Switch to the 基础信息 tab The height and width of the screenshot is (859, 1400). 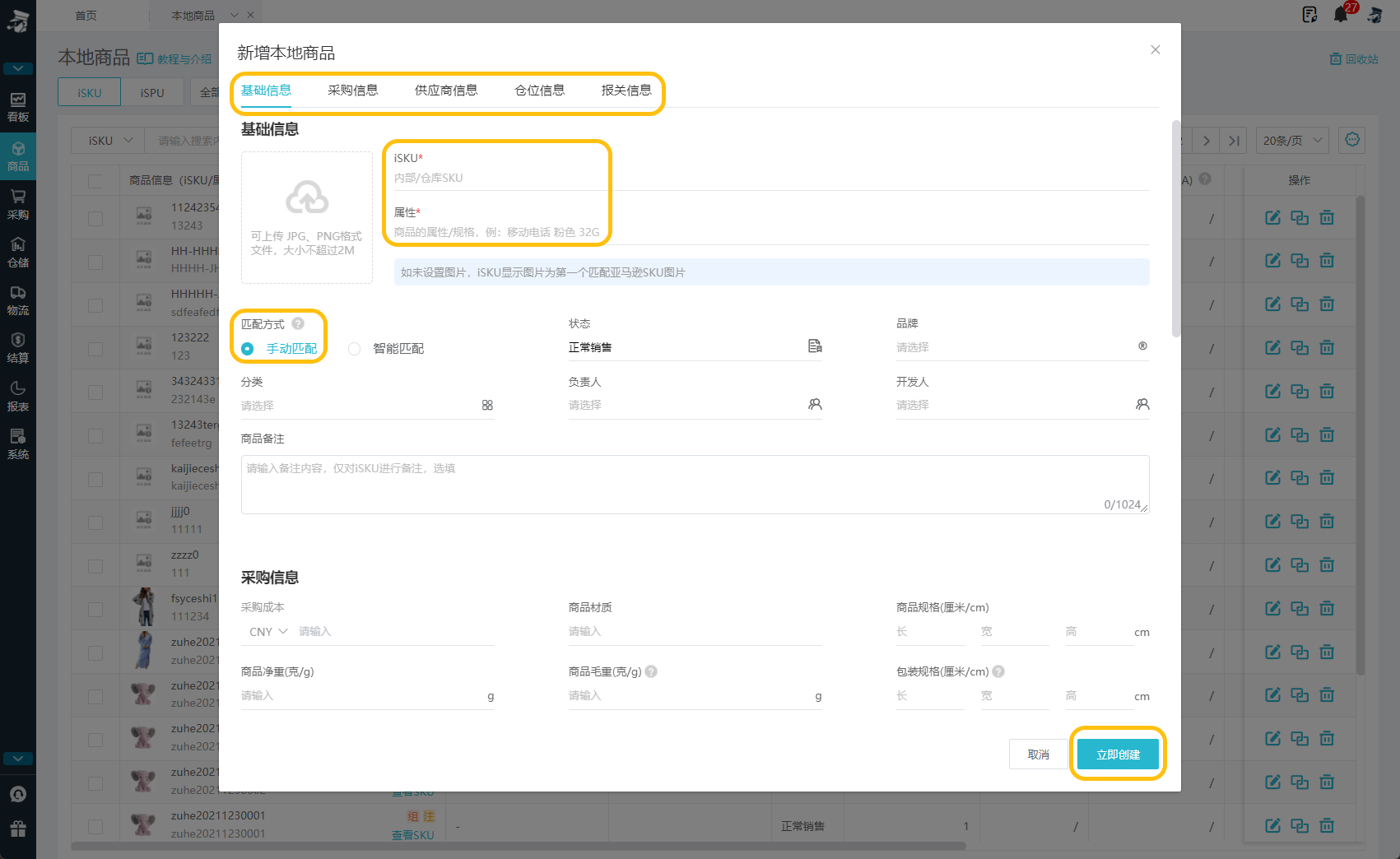click(x=266, y=91)
